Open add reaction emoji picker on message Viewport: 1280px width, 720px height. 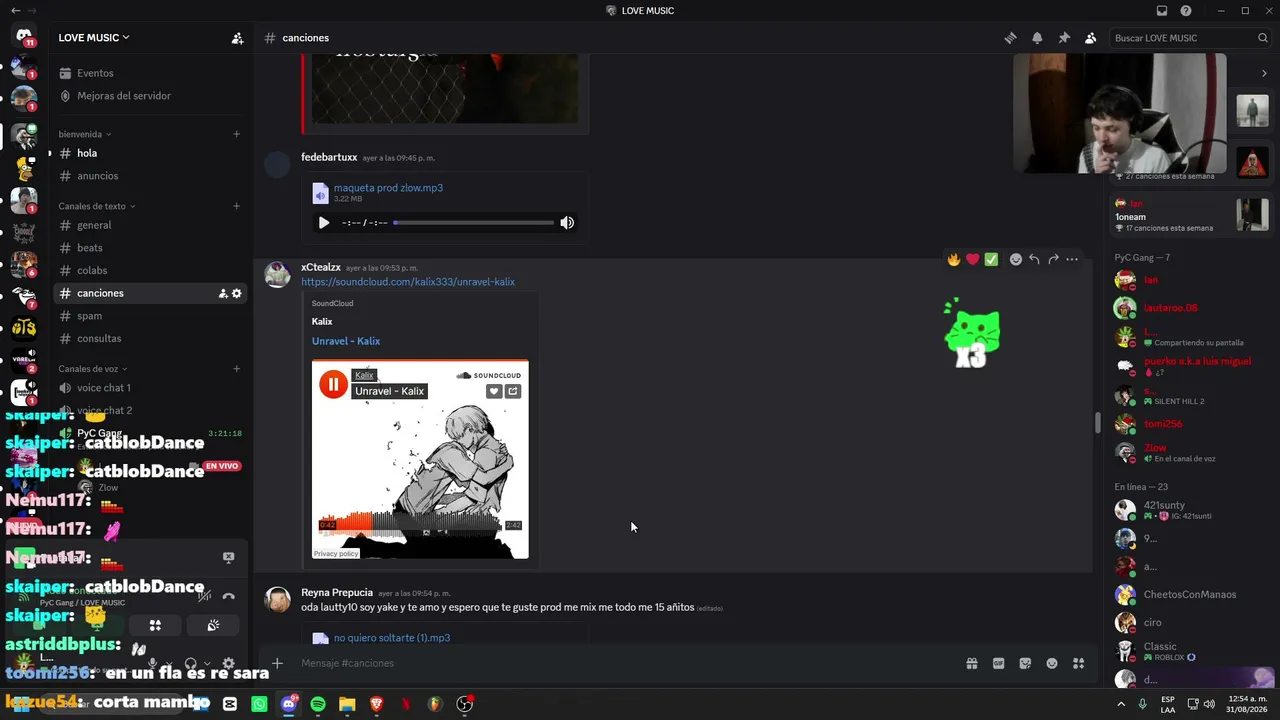[1016, 259]
